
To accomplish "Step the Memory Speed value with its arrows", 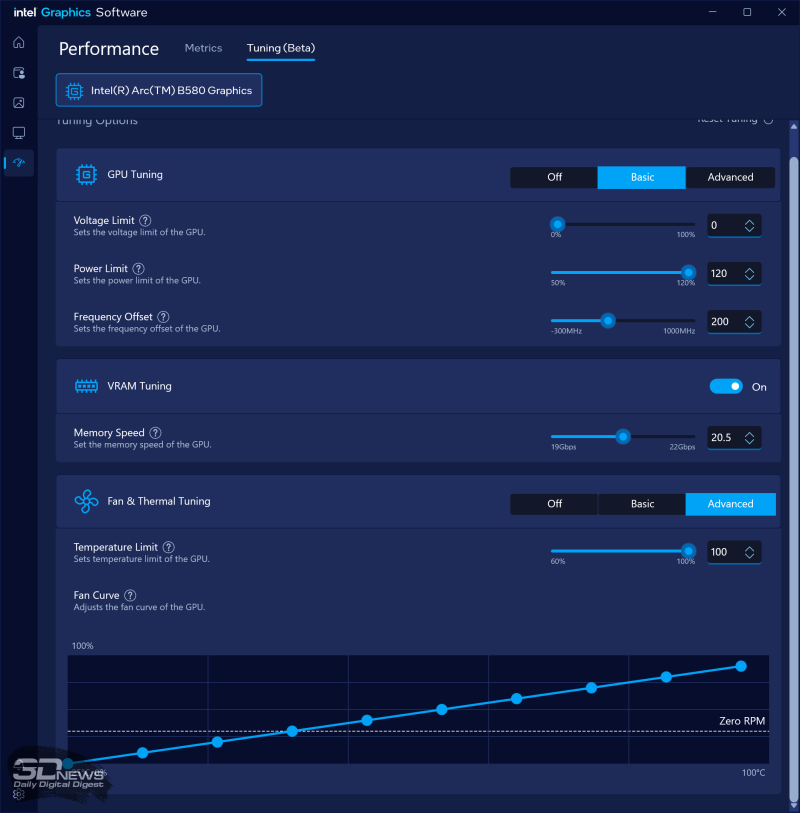I will [749, 438].
